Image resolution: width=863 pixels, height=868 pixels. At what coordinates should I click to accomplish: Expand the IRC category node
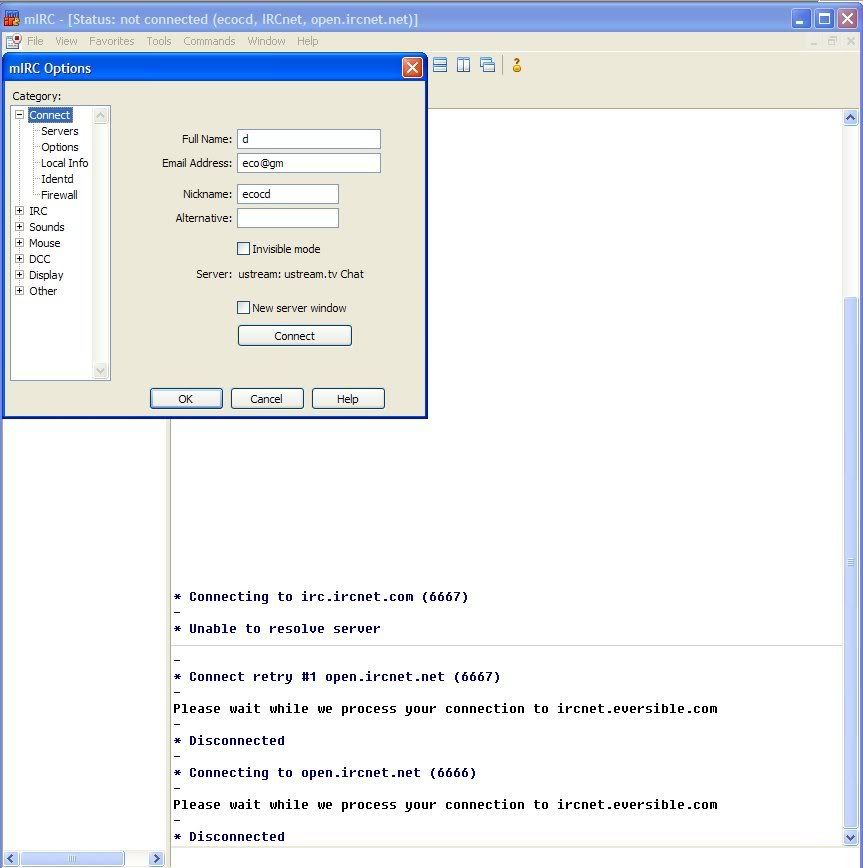(19, 210)
